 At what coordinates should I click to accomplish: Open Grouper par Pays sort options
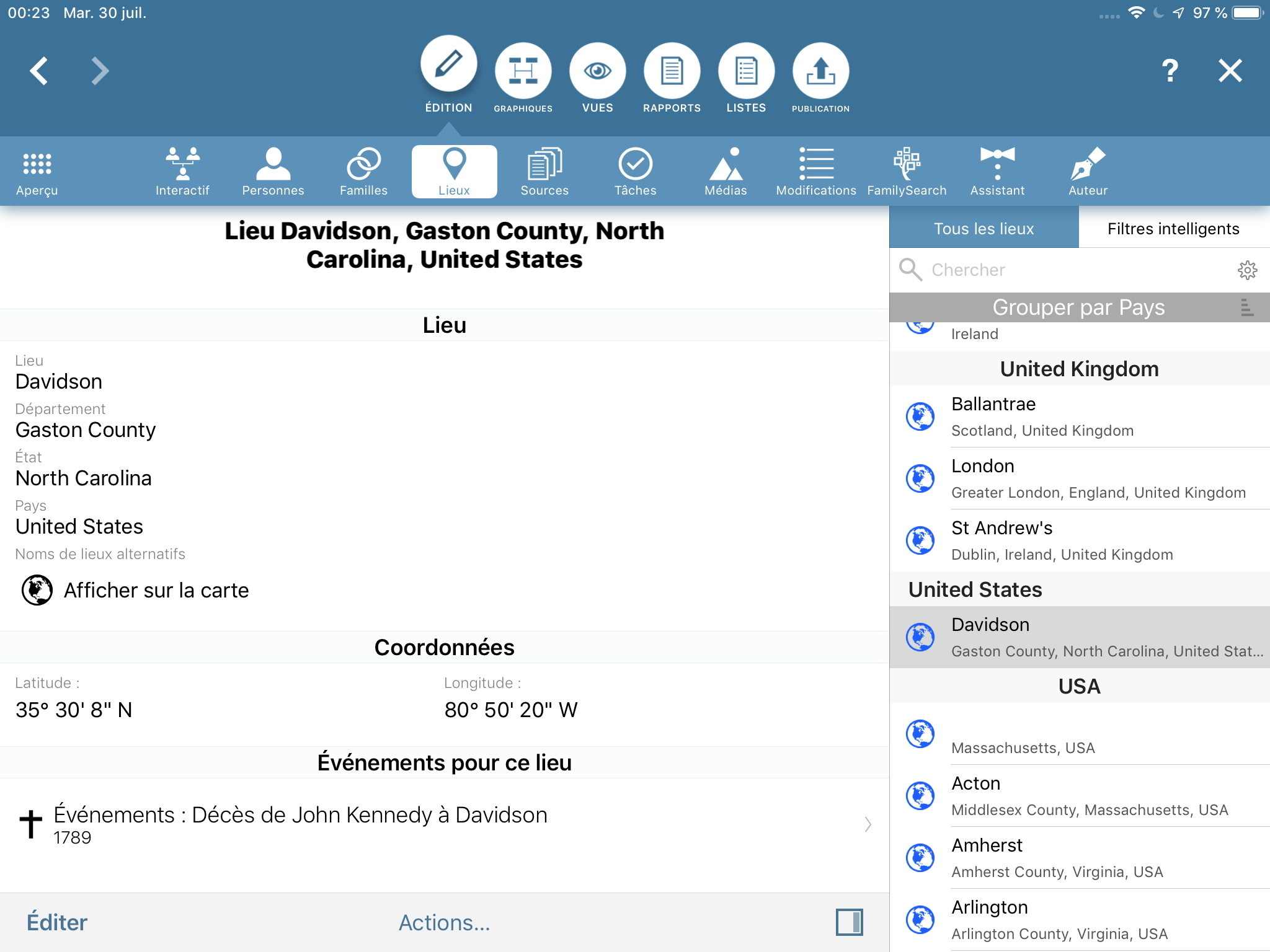coord(1247,307)
